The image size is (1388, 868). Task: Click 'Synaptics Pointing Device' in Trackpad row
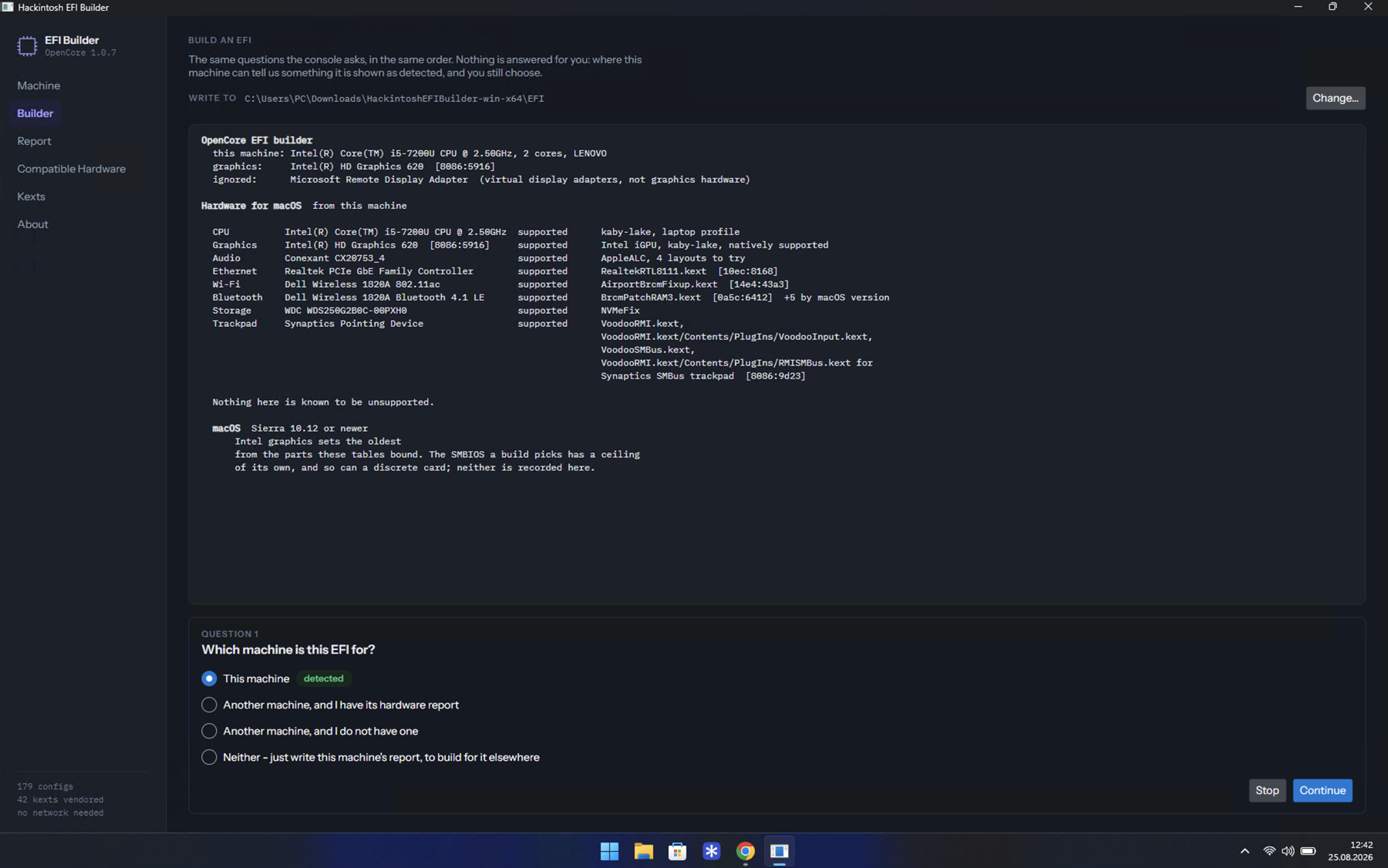[354, 324]
